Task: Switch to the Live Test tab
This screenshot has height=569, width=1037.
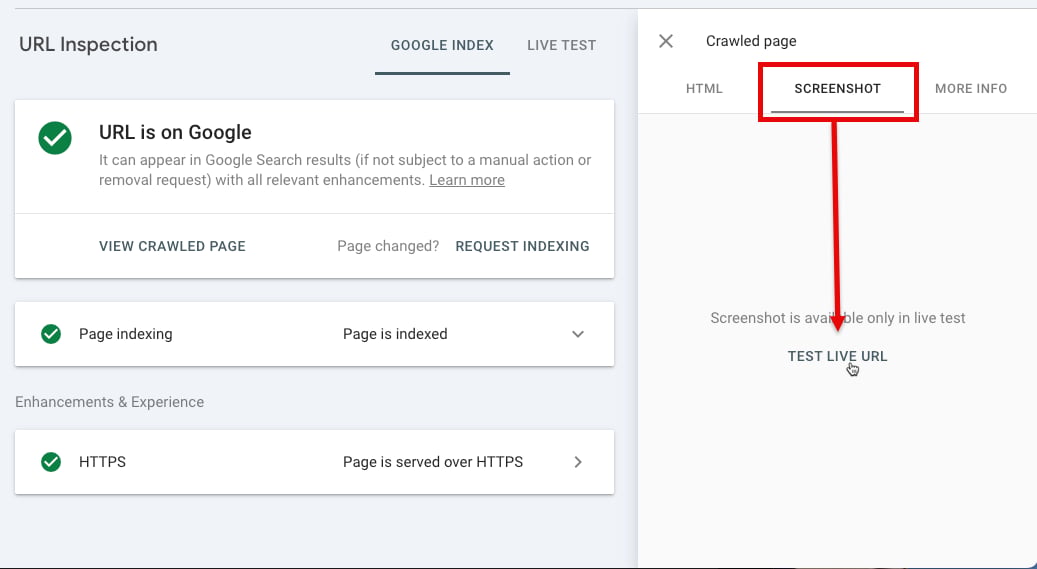Action: [x=561, y=46]
